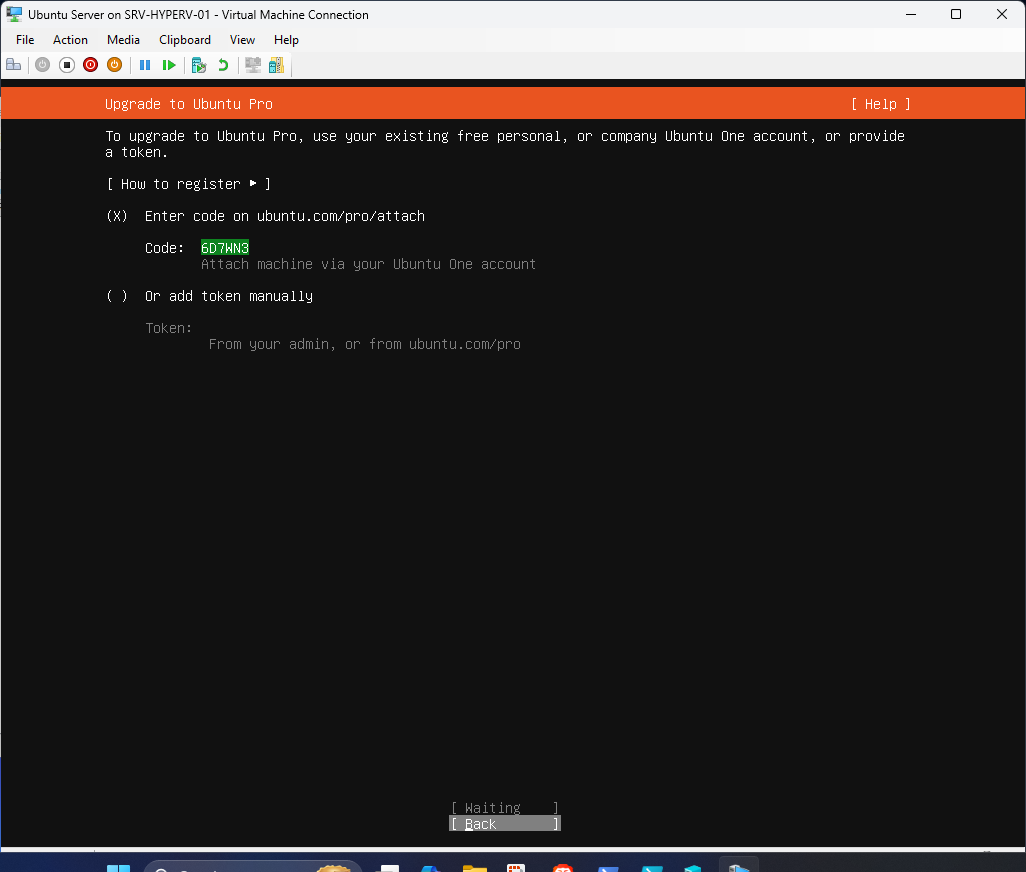1026x872 pixels.
Task: Toggle Enhanced Session mode
Action: pos(252,64)
